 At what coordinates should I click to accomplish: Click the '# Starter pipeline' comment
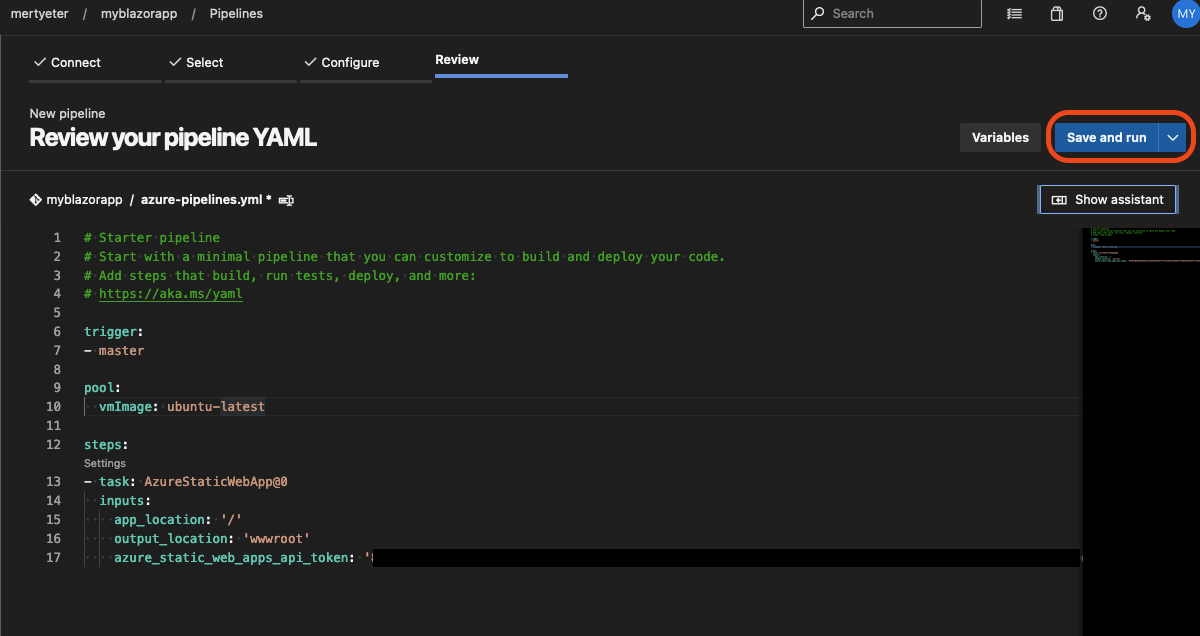point(152,238)
